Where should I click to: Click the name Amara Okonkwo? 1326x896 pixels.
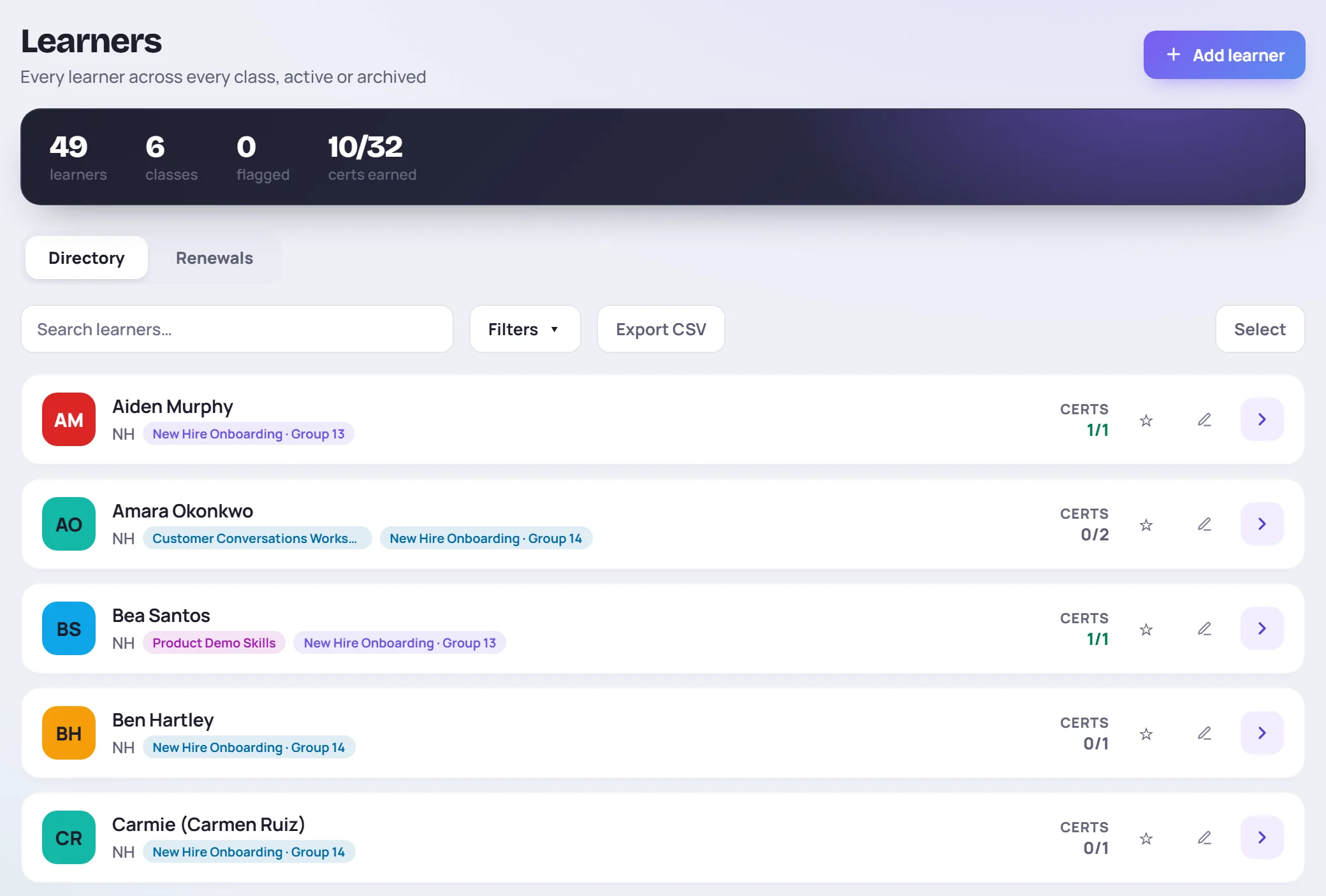(x=183, y=511)
